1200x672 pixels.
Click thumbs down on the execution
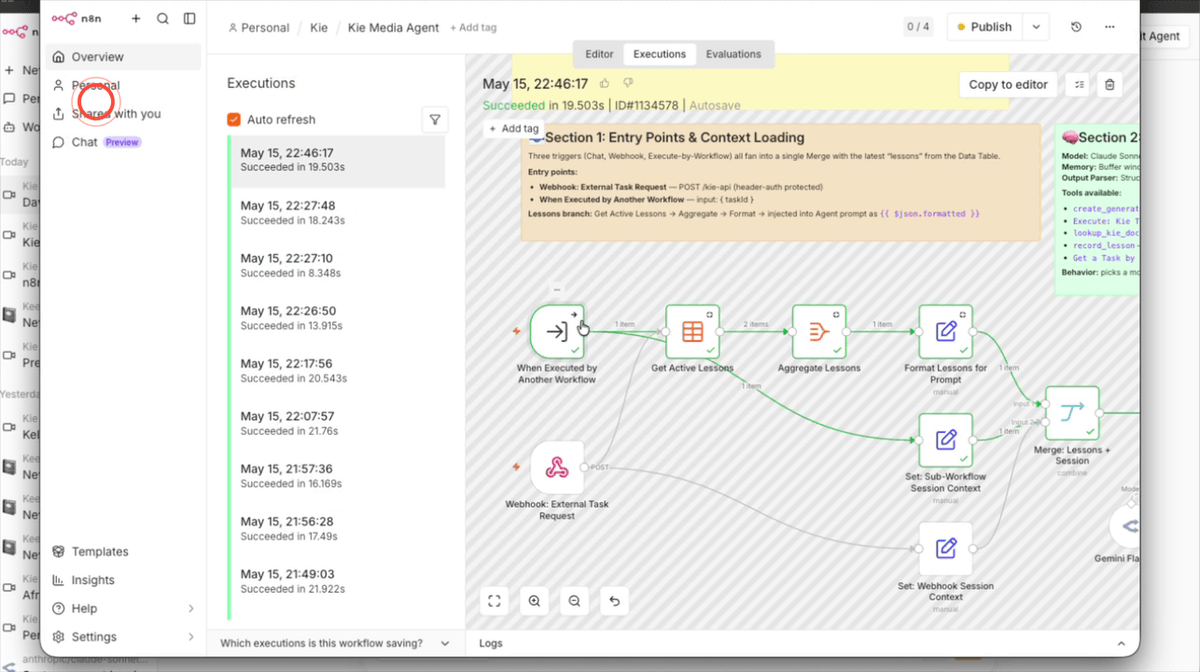[x=628, y=84]
